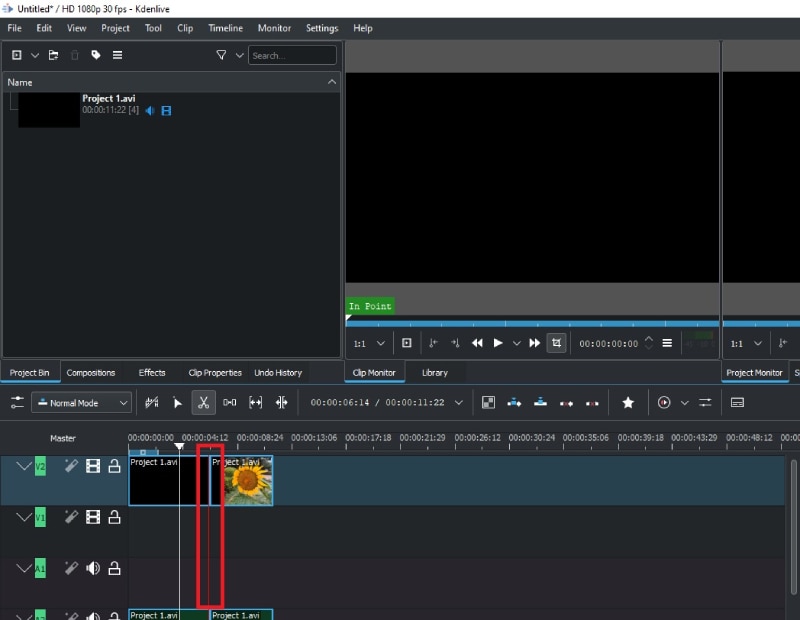Select the Project Monitor tab
This screenshot has height=620, width=800.
(754, 373)
